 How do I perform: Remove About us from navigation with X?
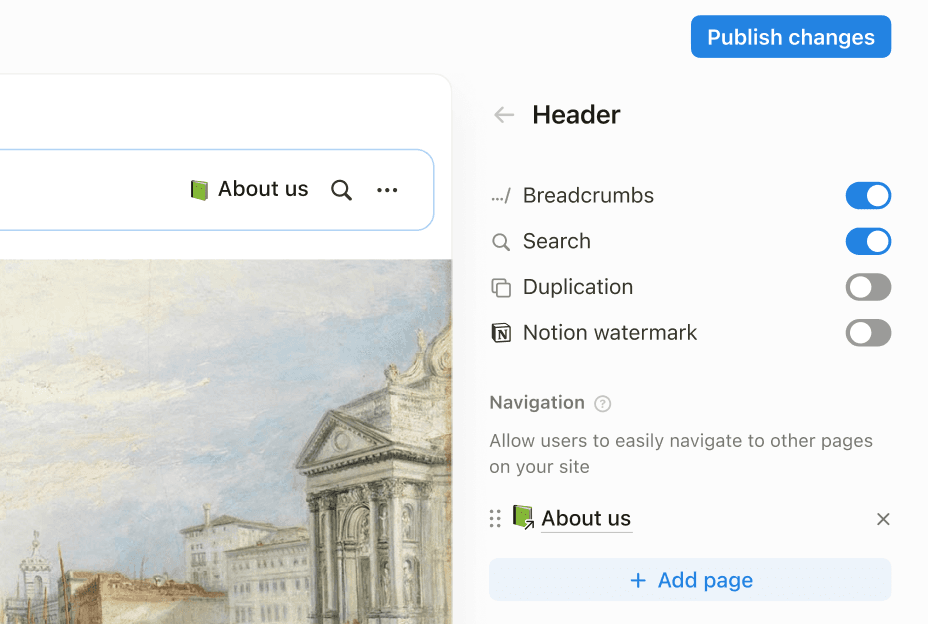pos(883,519)
